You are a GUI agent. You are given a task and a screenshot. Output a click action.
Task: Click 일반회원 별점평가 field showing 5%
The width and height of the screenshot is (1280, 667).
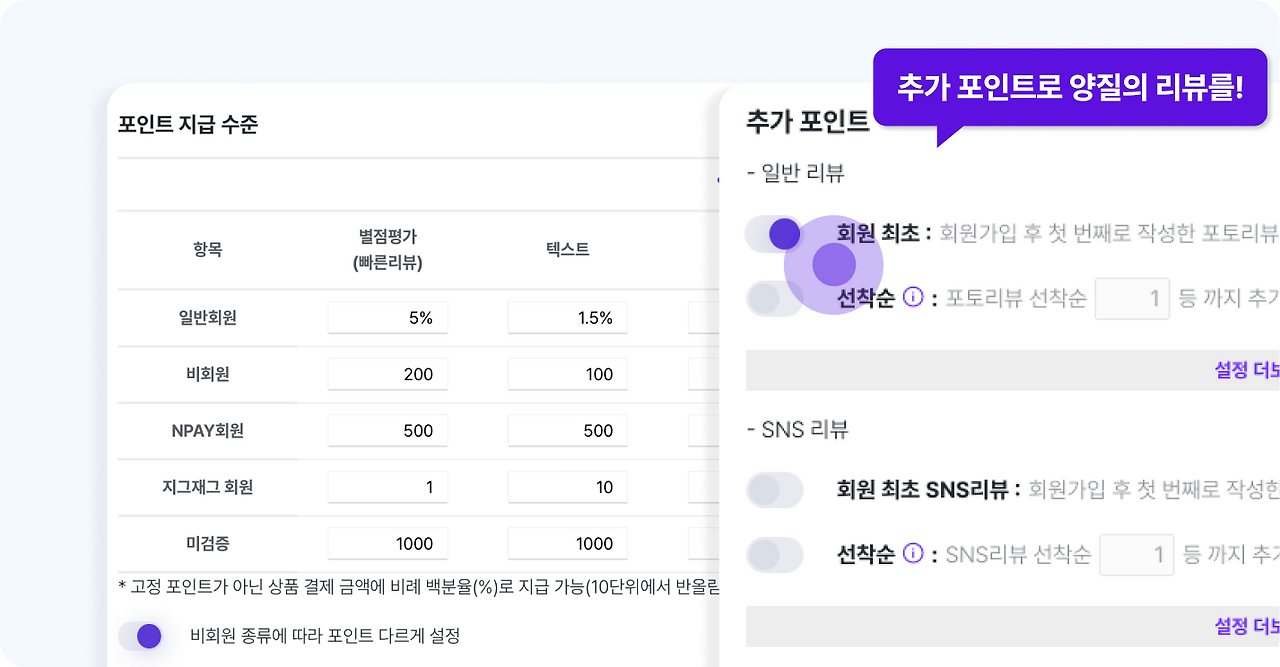pos(388,318)
